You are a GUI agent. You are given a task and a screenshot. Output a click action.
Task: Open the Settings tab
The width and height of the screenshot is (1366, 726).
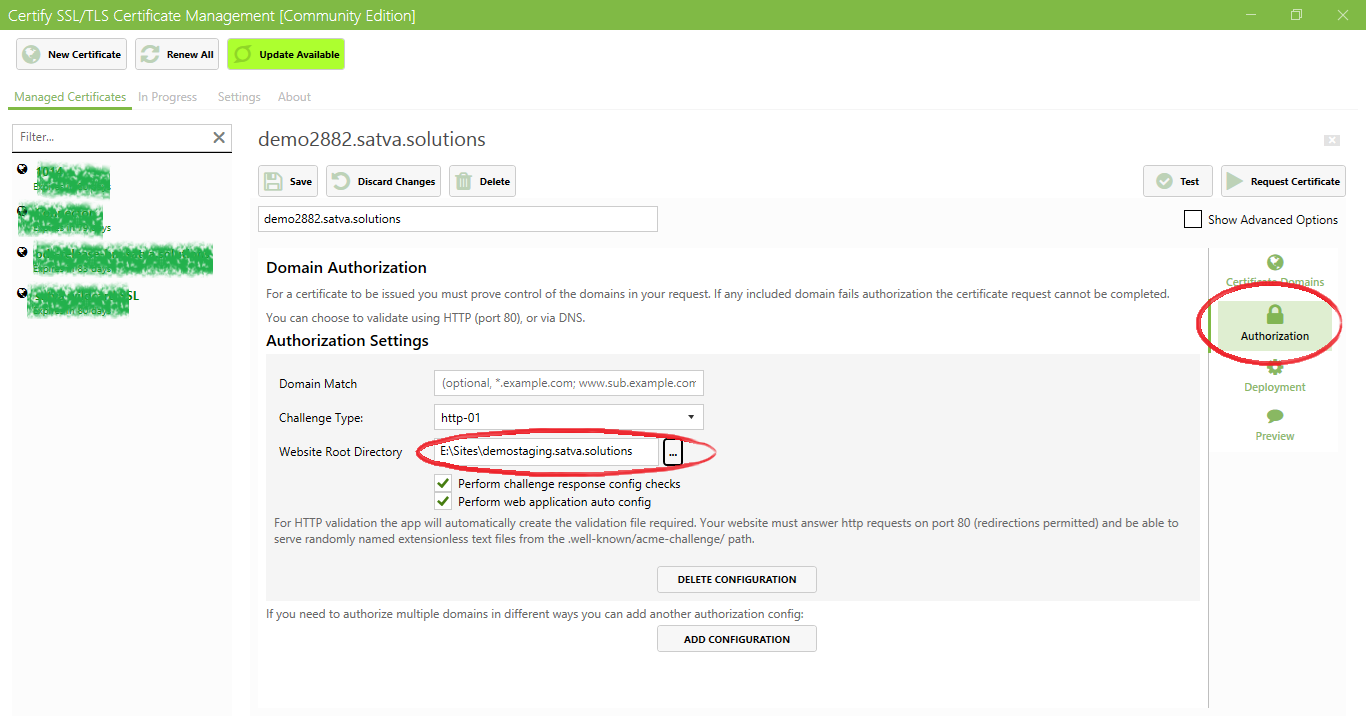[x=238, y=96]
